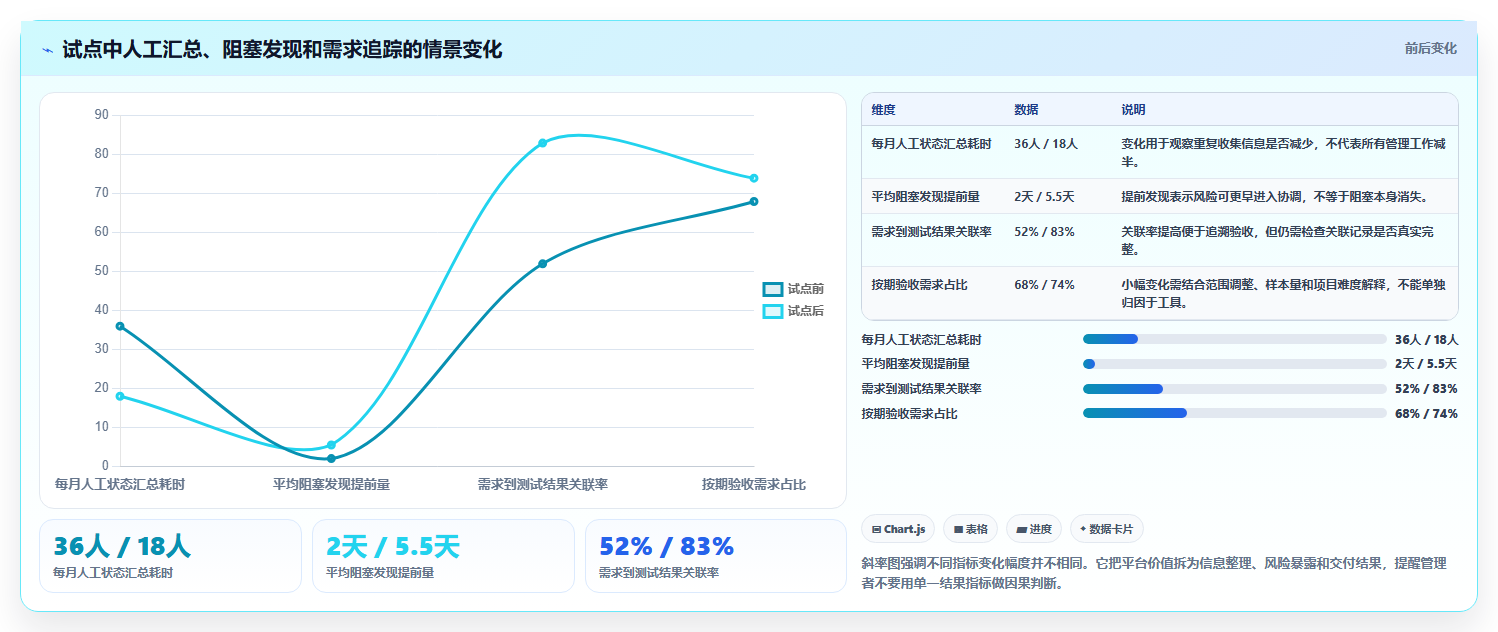Click the 68% / 74% value beside its progress bar
The height and width of the screenshot is (632, 1498).
pyautogui.click(x=1426, y=414)
